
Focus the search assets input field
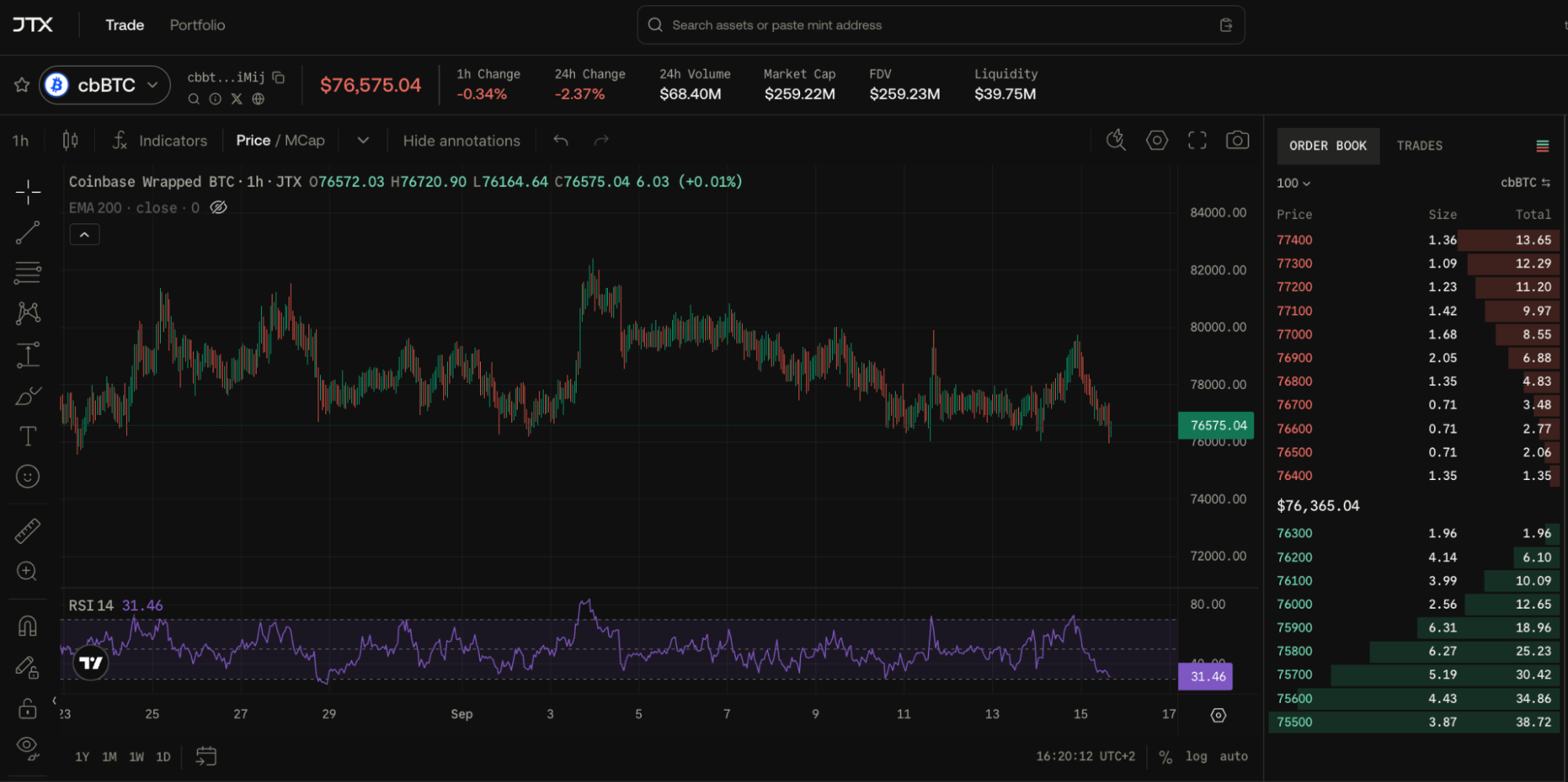pyautogui.click(x=940, y=25)
